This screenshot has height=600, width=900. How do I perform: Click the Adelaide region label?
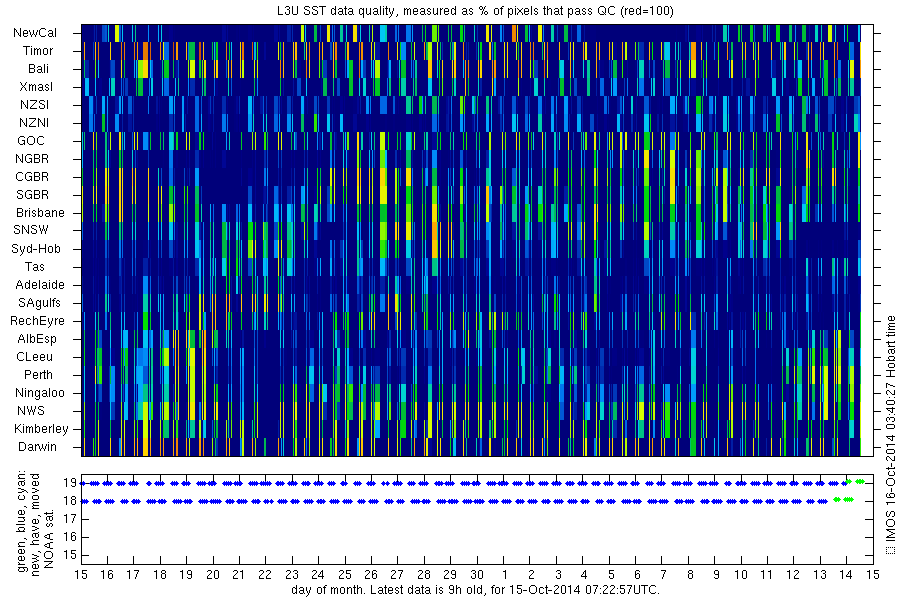click(40, 285)
